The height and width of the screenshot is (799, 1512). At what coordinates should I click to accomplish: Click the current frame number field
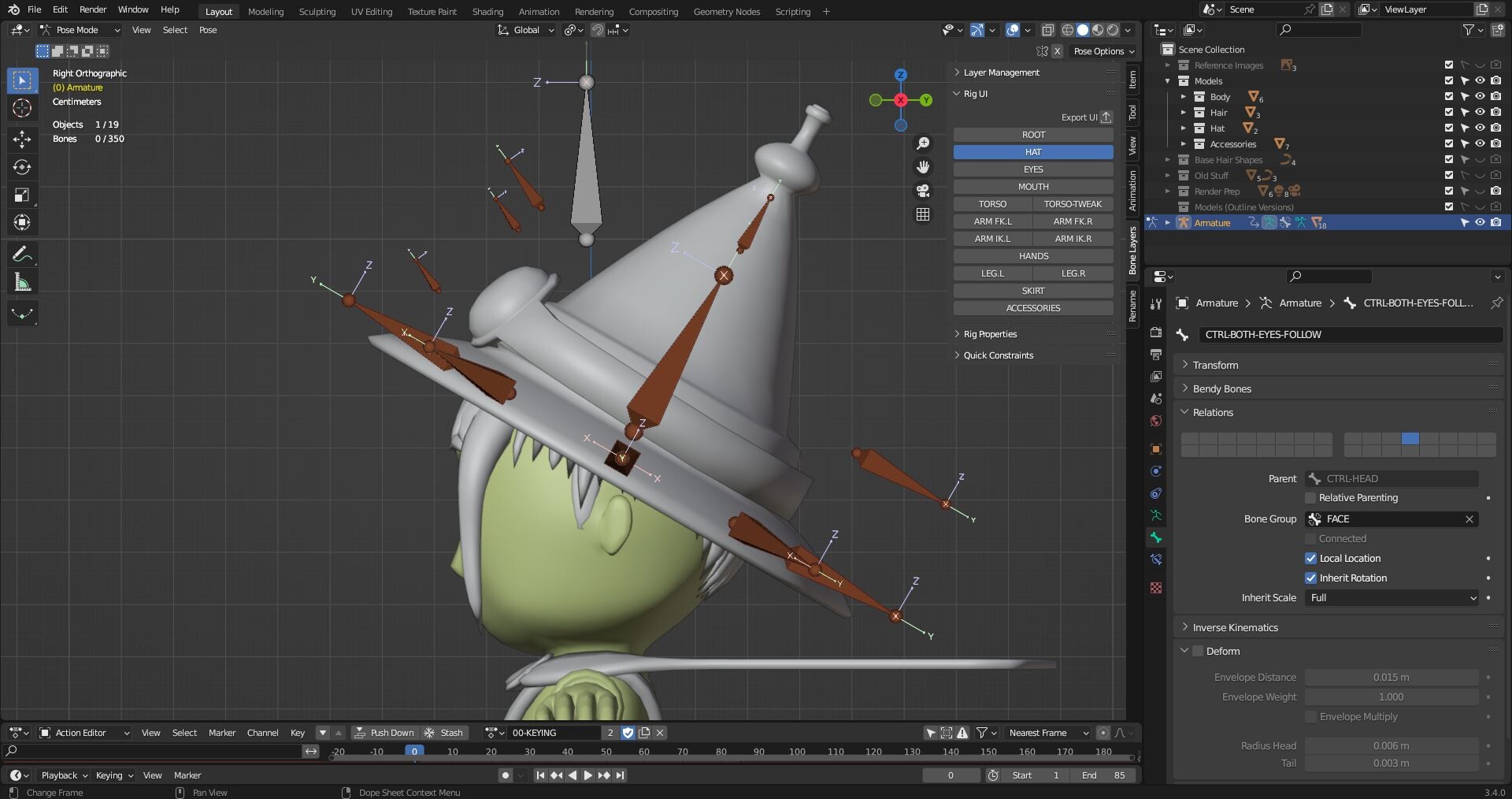(951, 775)
